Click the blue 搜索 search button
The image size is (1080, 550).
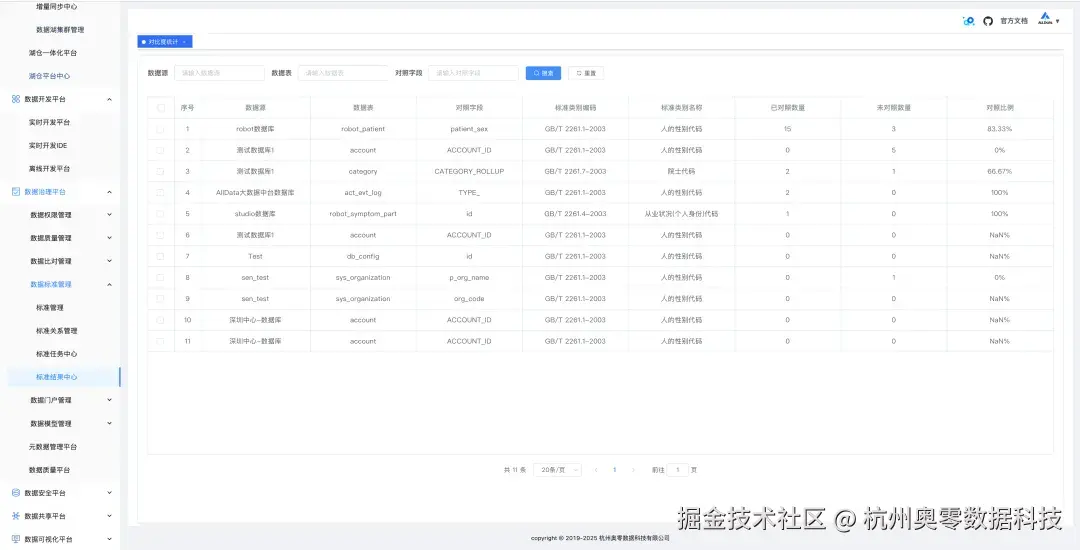pyautogui.click(x=543, y=73)
